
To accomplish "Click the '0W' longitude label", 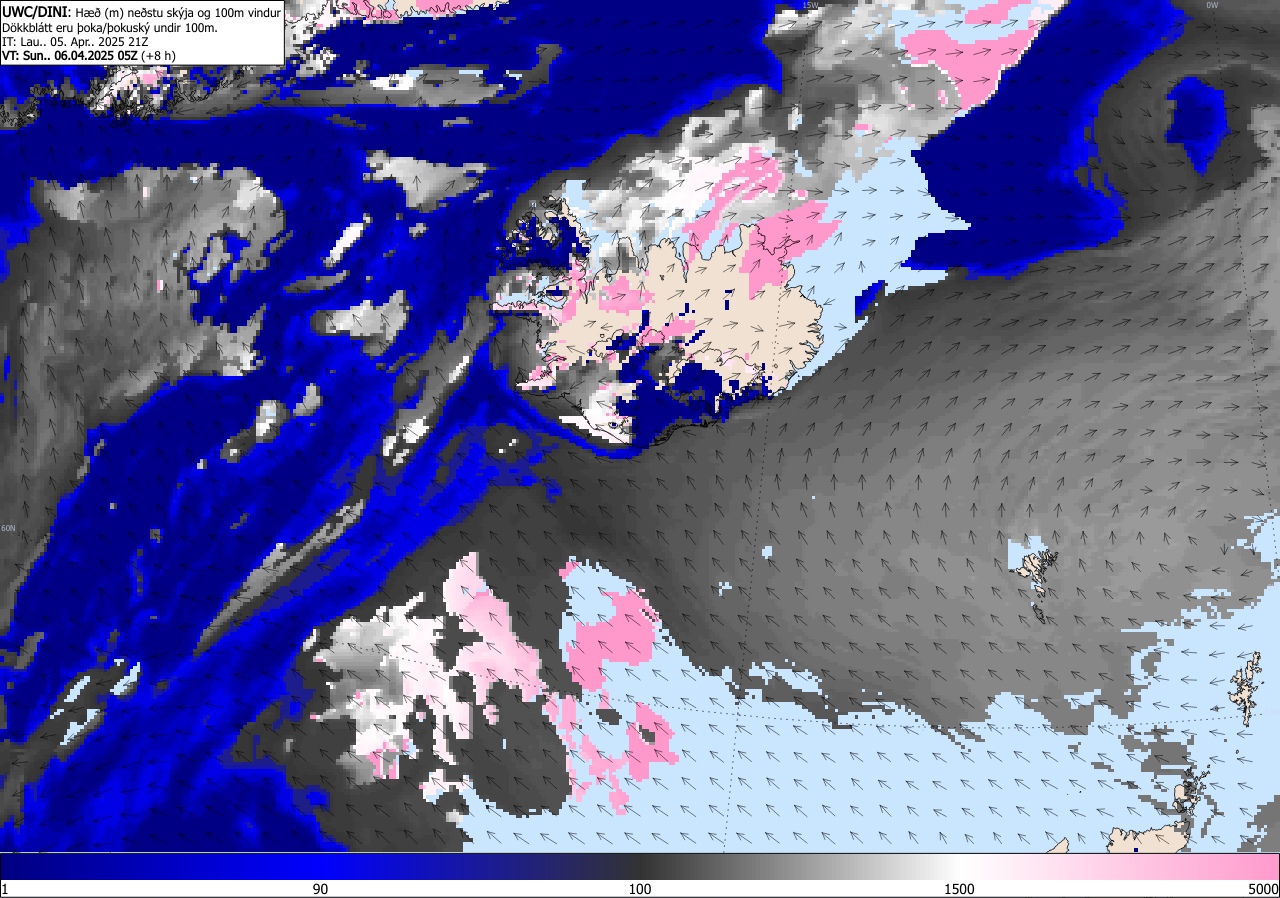I will point(1212,5).
